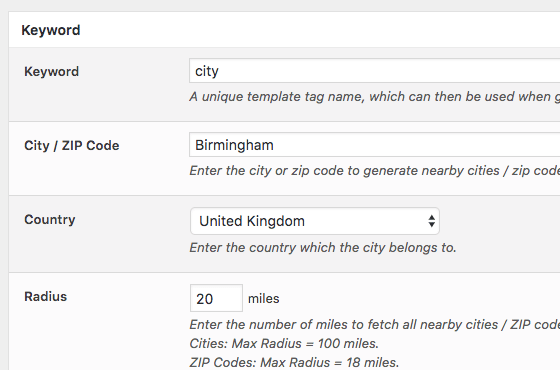Image resolution: width=560 pixels, height=370 pixels.
Task: Focus the Keyword input containing 'city'
Action: click(x=374, y=71)
